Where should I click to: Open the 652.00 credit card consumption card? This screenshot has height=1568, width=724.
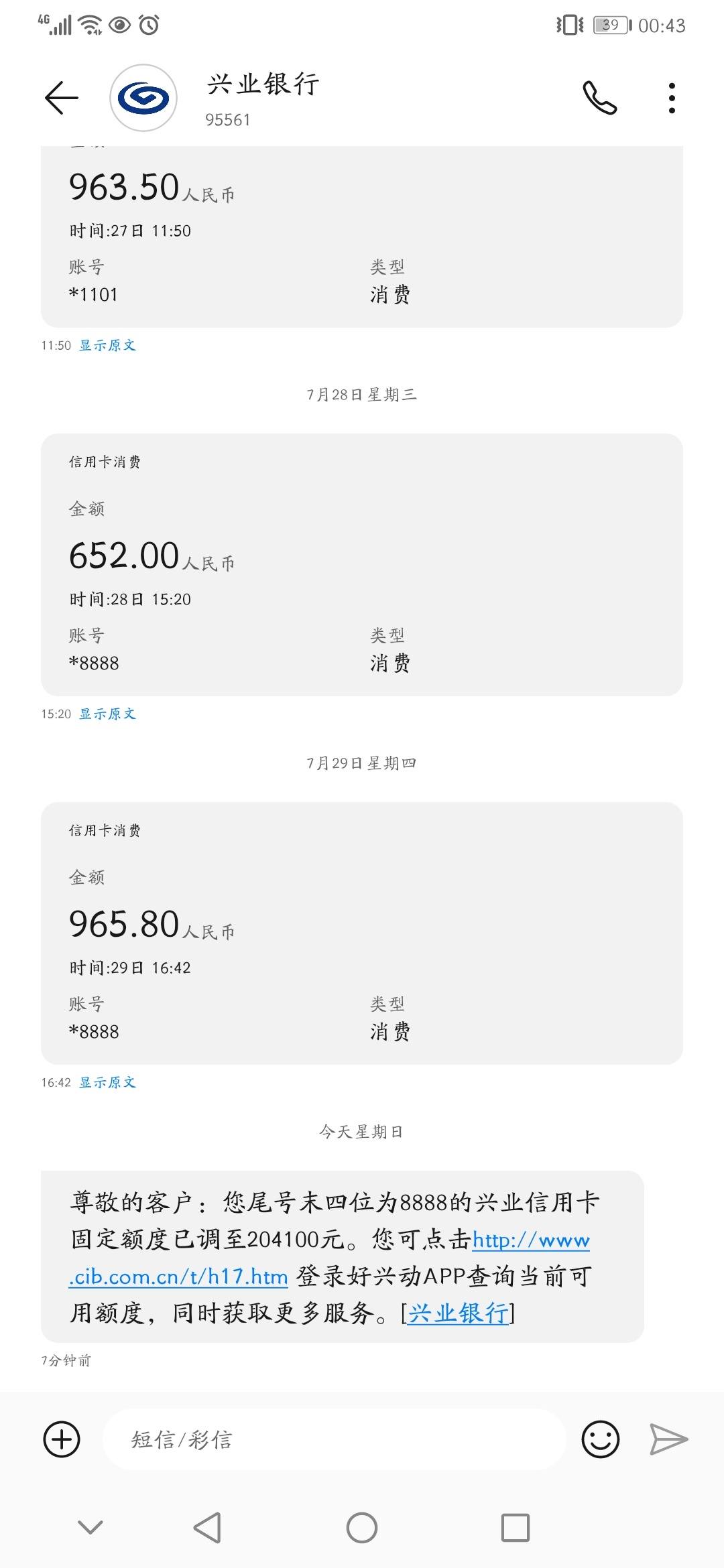[x=362, y=564]
